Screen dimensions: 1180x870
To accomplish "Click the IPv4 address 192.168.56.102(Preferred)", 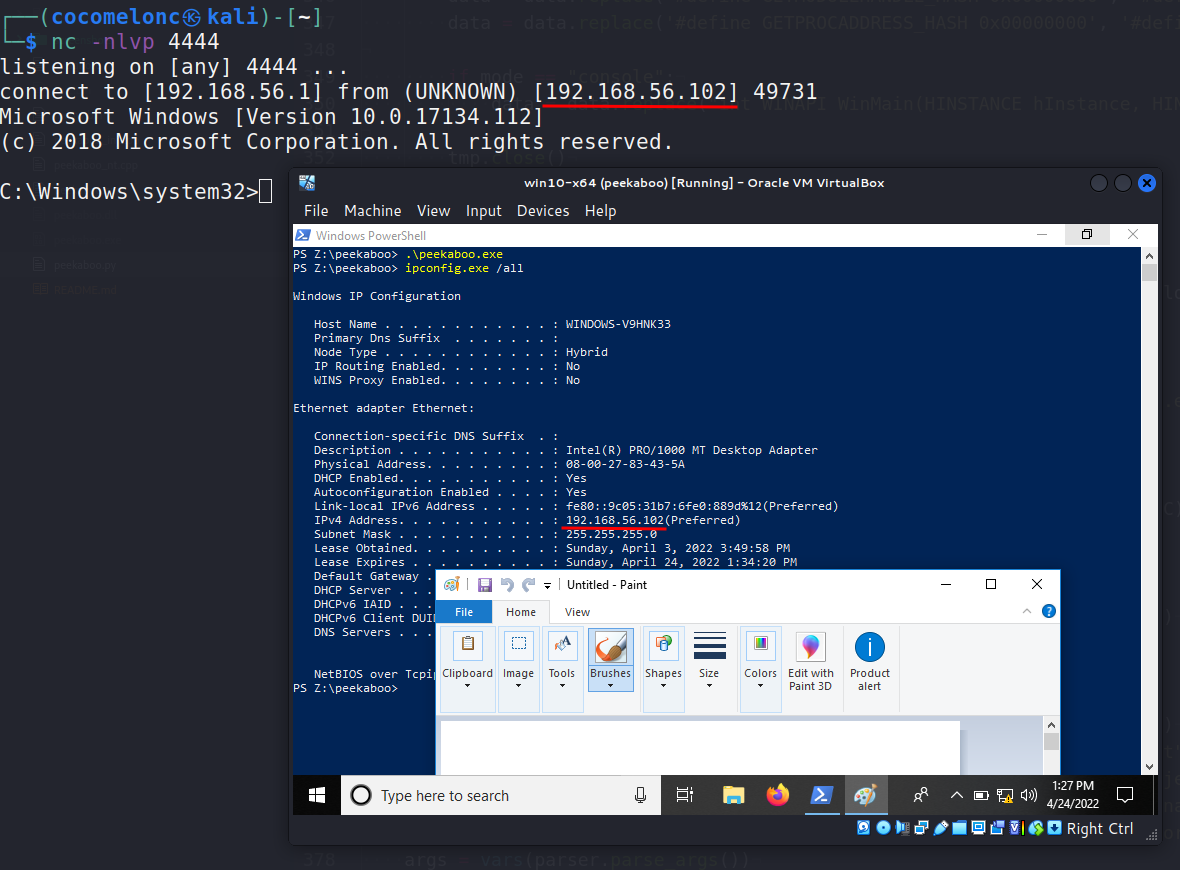I will click(x=652, y=520).
